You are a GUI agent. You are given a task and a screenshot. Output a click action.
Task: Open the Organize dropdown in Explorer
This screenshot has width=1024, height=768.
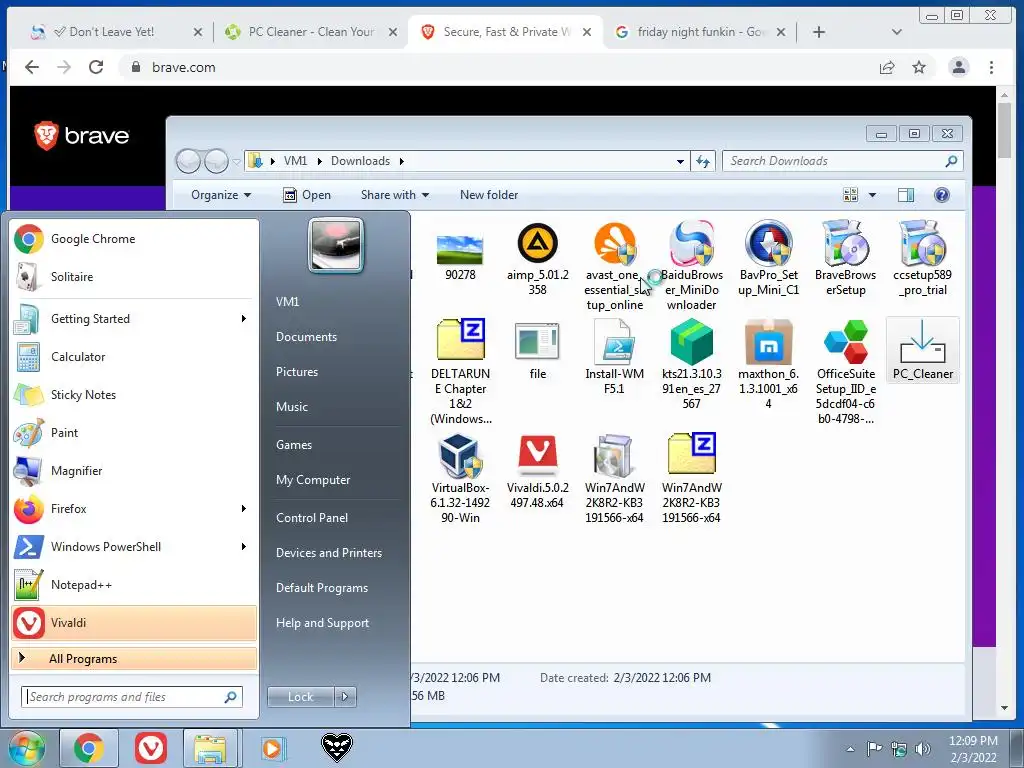click(221, 195)
